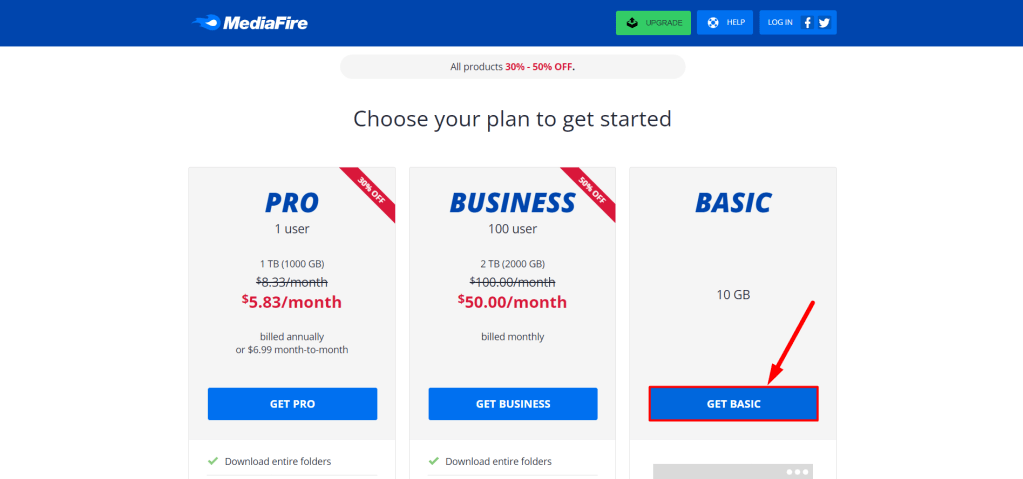Open the Help lifebuoy icon
1023x479 pixels.
tap(712, 22)
